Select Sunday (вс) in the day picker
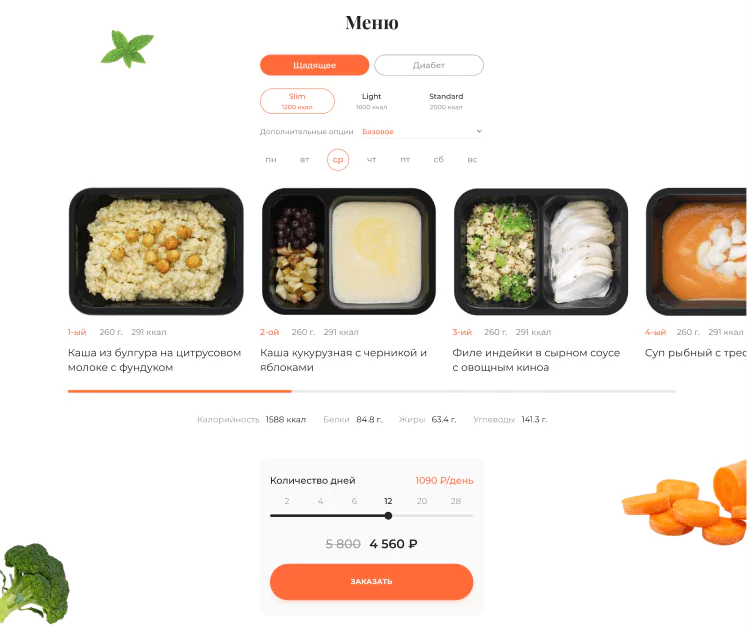 (472, 160)
